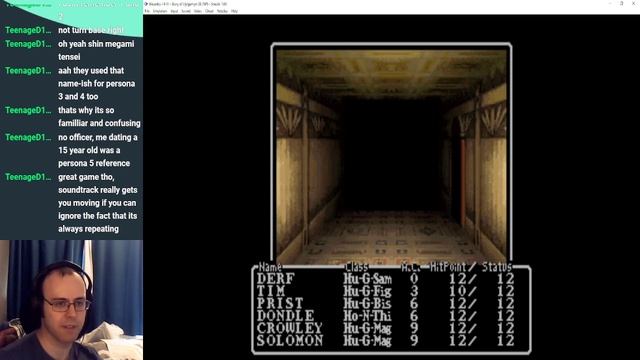
Task: Click chat message about persona 3 and 4
Action: tap(96, 84)
